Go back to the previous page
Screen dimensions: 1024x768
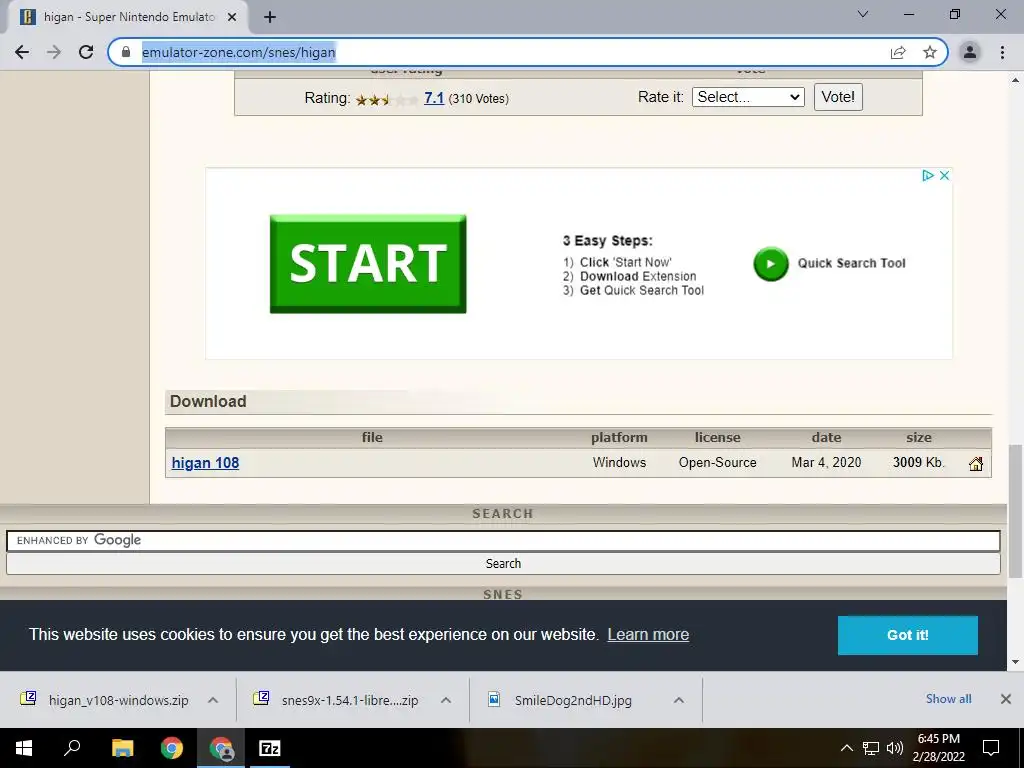22,52
